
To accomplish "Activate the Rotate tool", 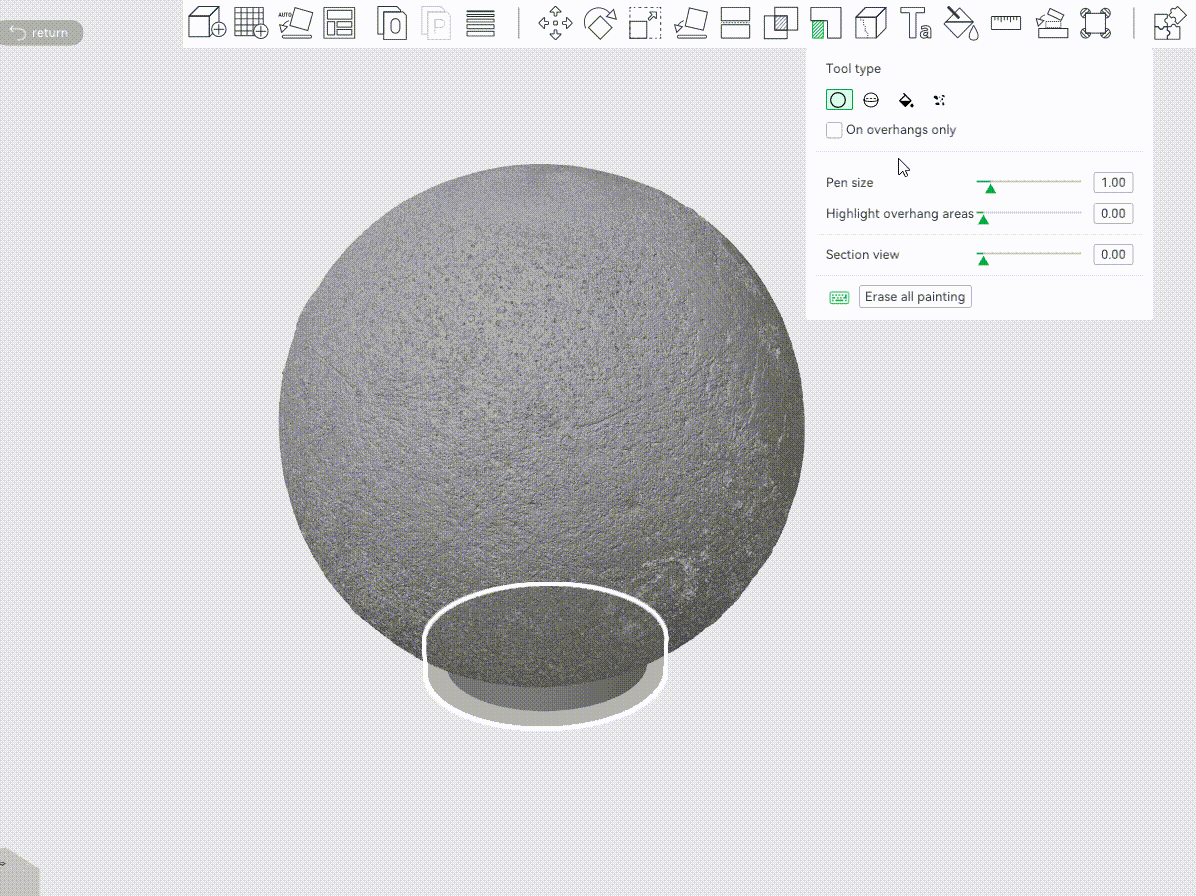I will click(600, 23).
